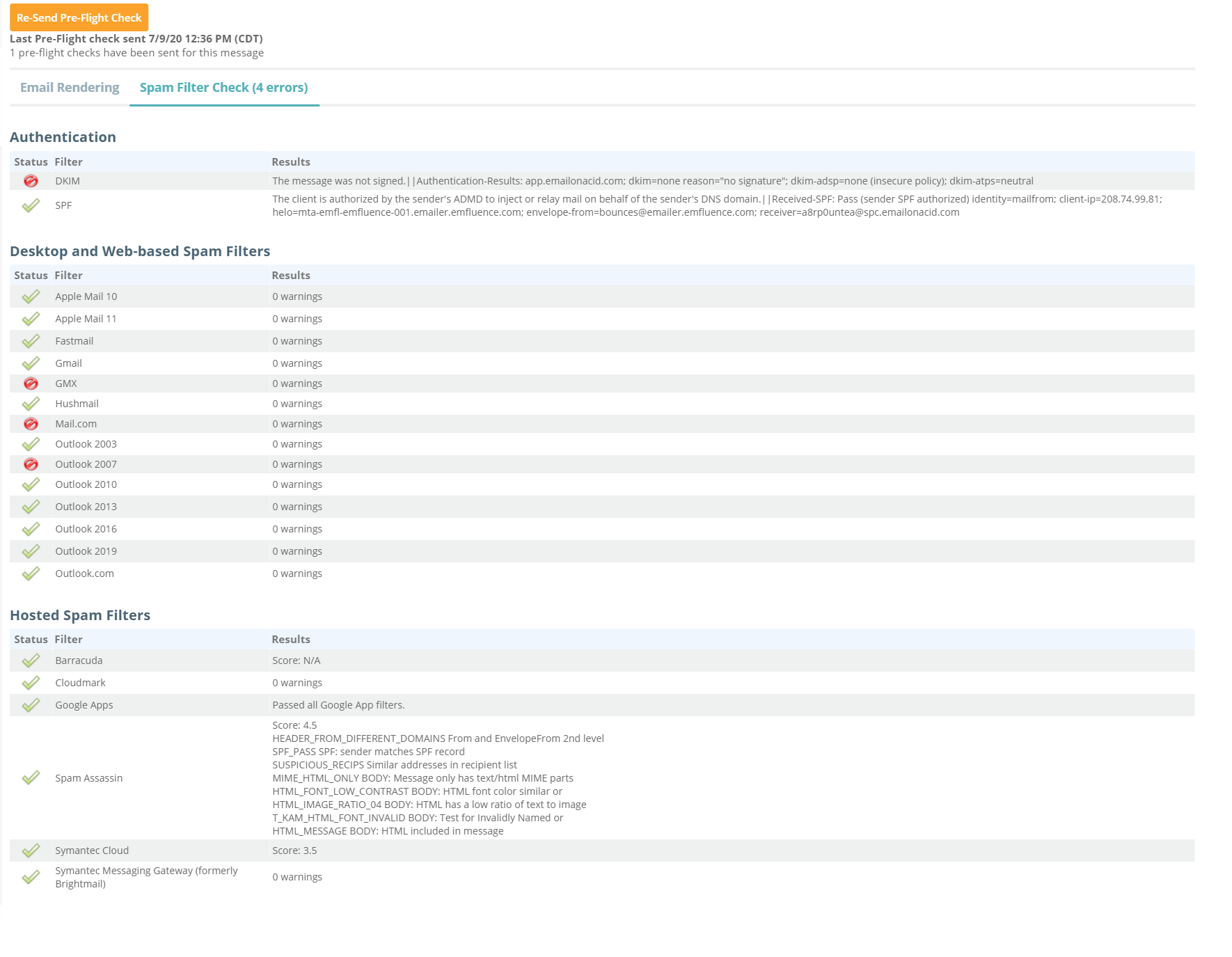The image size is (1232, 957).
Task: Click the HEADER_FROM_DIFFERENT_DOMAINS rule line
Action: point(438,738)
